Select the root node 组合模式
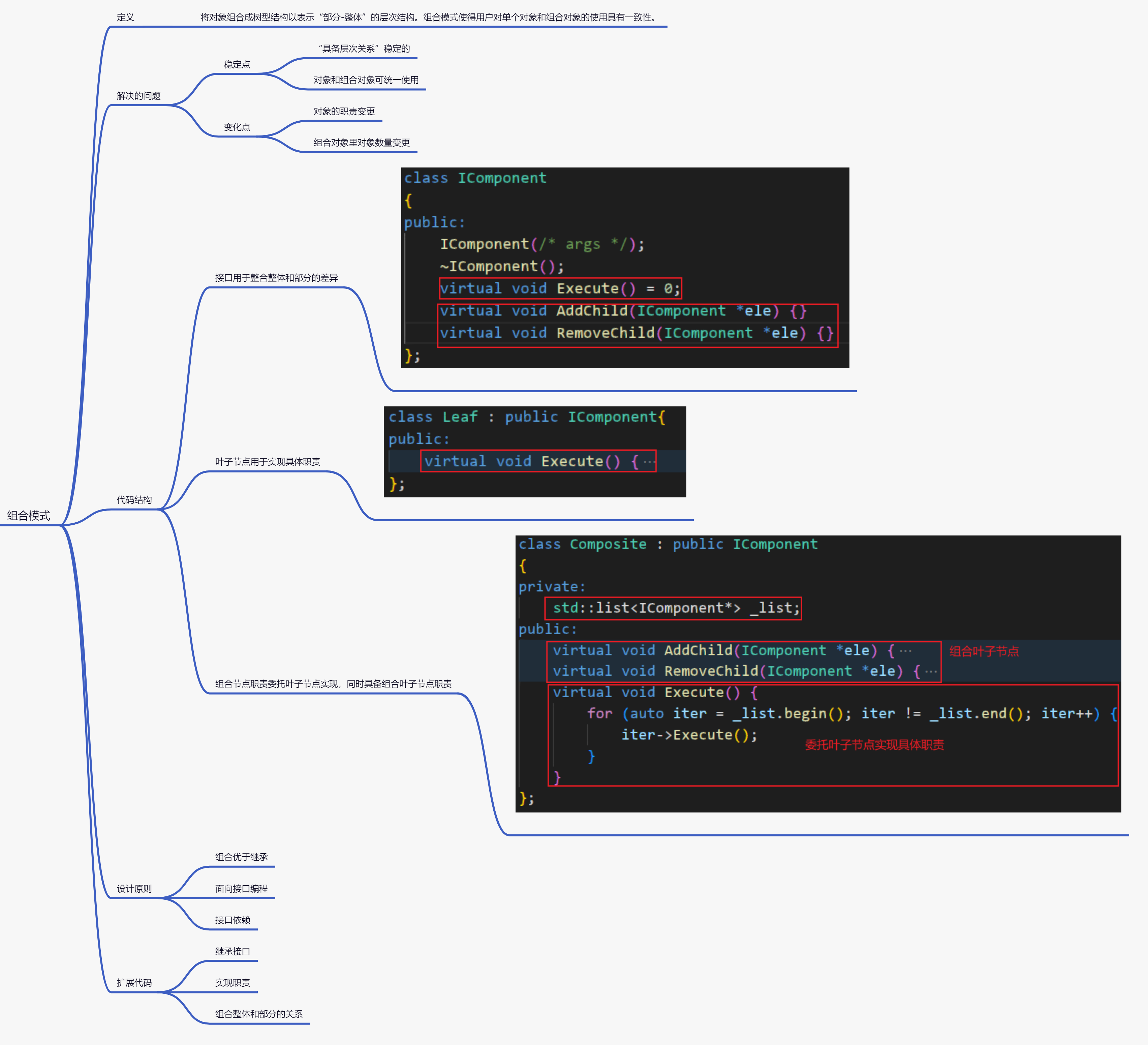The image size is (1148, 1045). [28, 515]
